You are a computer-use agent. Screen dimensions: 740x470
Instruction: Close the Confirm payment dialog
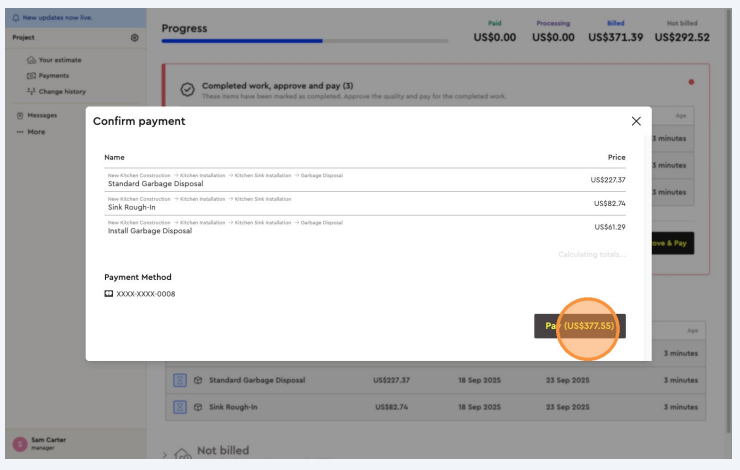click(x=636, y=121)
